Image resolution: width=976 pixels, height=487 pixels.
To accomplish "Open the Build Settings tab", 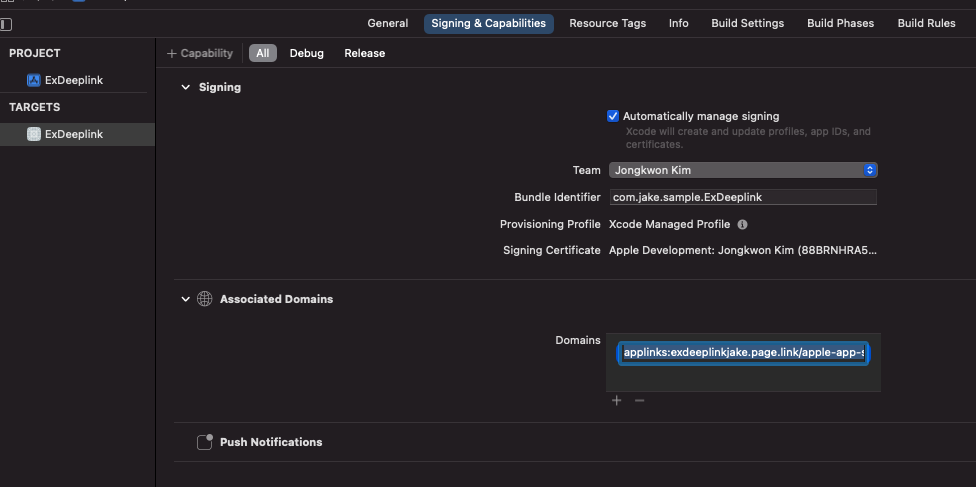I will coord(748,23).
